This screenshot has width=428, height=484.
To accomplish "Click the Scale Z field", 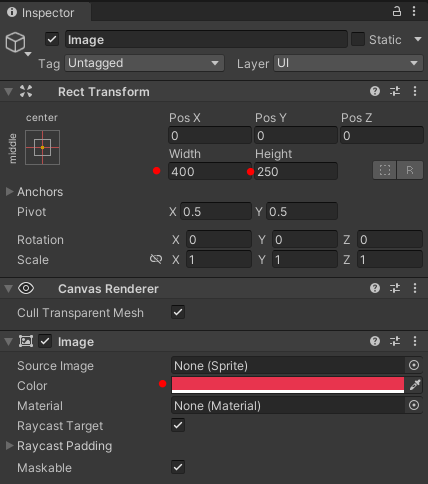I will pyautogui.click(x=390, y=259).
